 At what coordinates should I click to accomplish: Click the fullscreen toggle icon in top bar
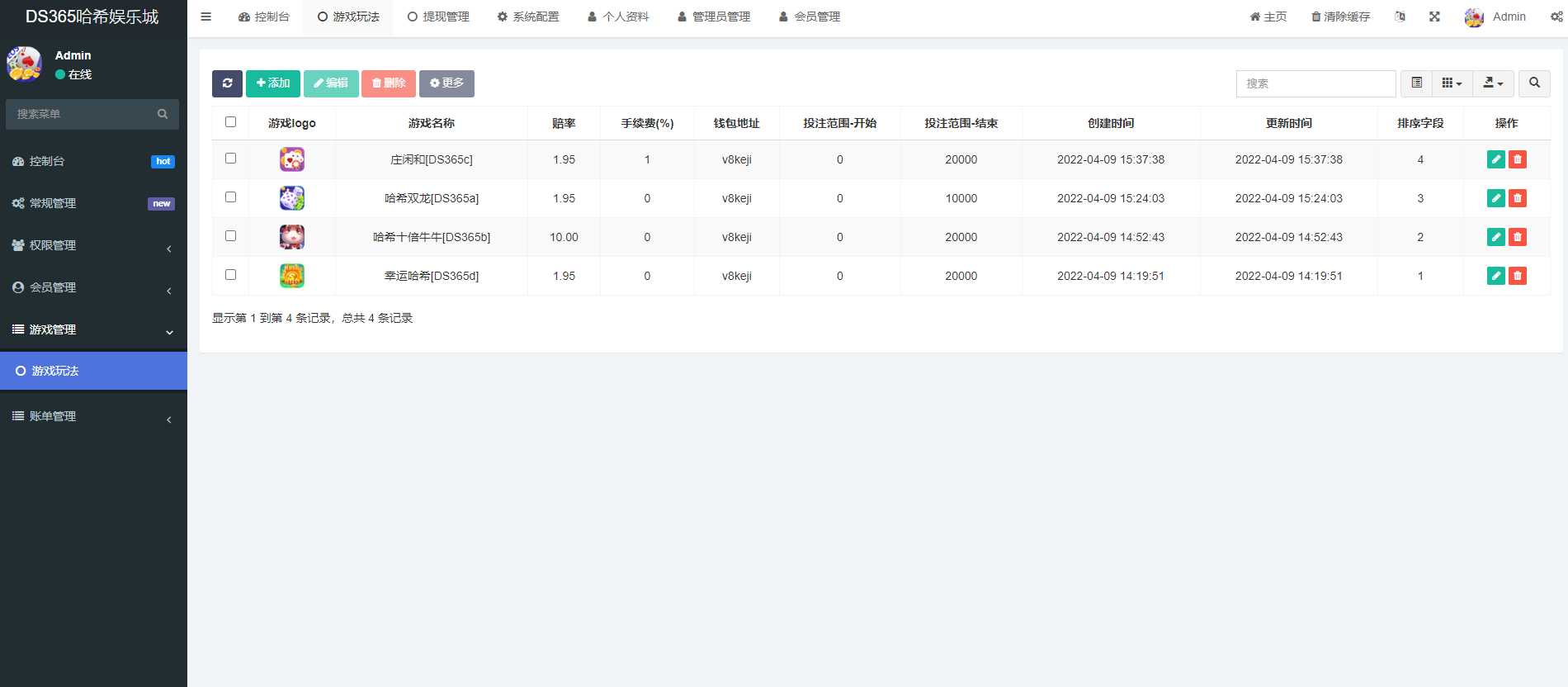tap(1434, 17)
